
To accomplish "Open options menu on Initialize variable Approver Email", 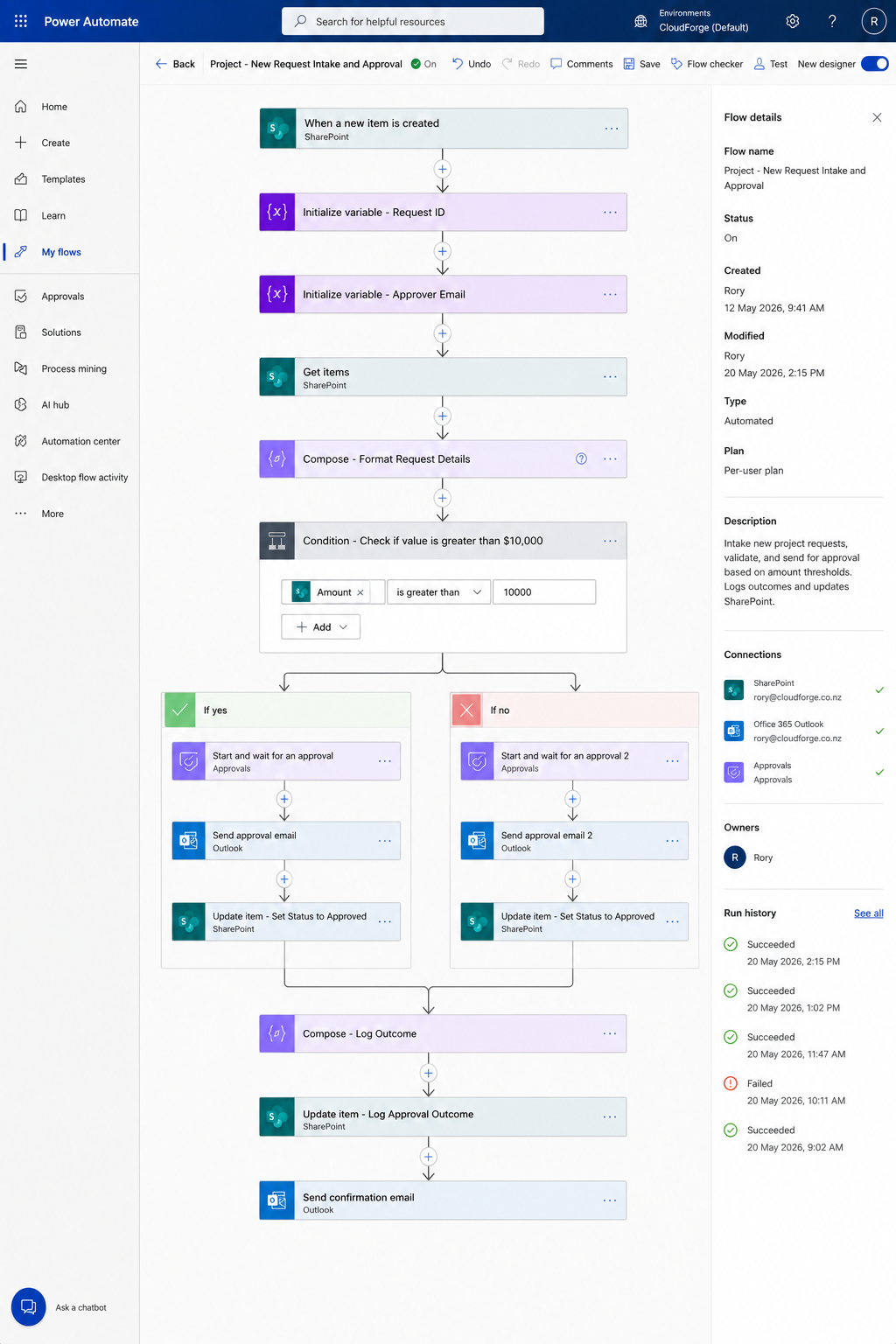I will tap(610, 294).
